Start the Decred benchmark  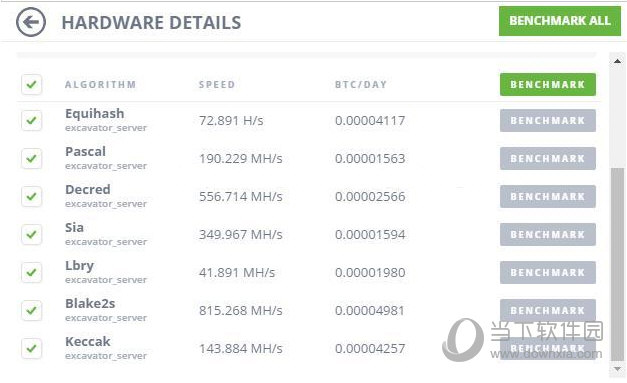(x=548, y=196)
